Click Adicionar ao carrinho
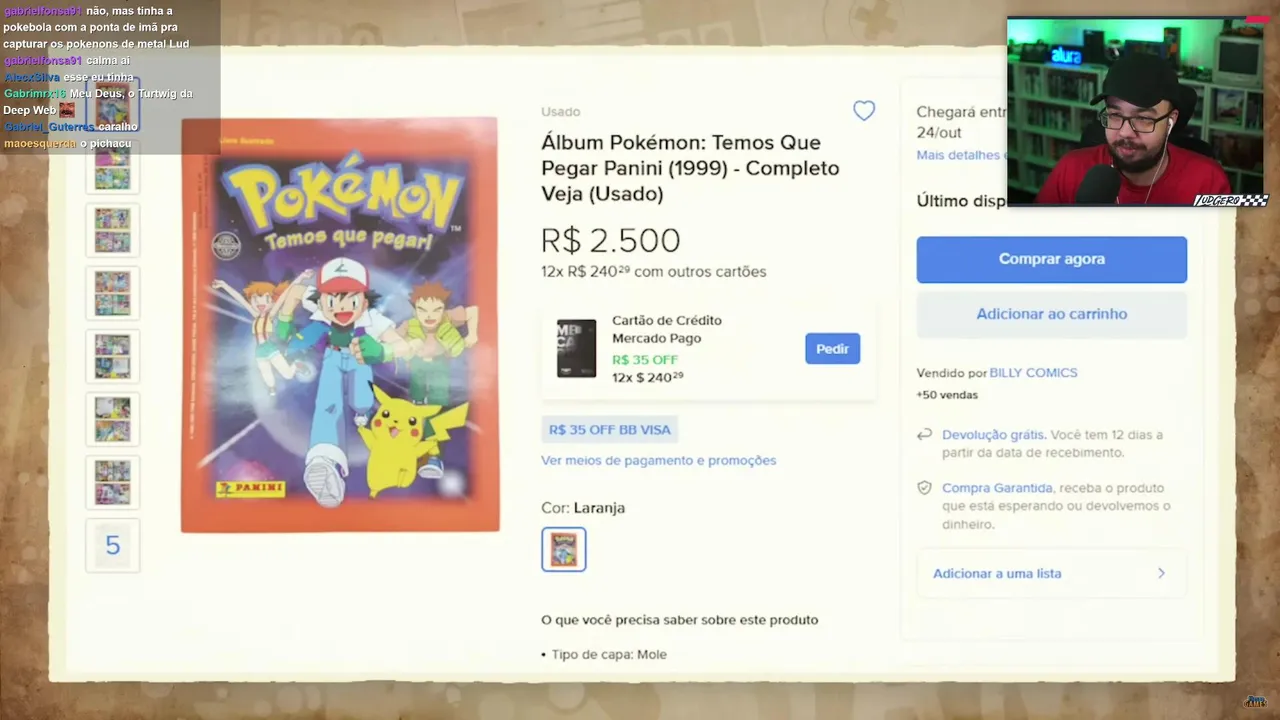Image resolution: width=1280 pixels, height=720 pixels. [1051, 314]
